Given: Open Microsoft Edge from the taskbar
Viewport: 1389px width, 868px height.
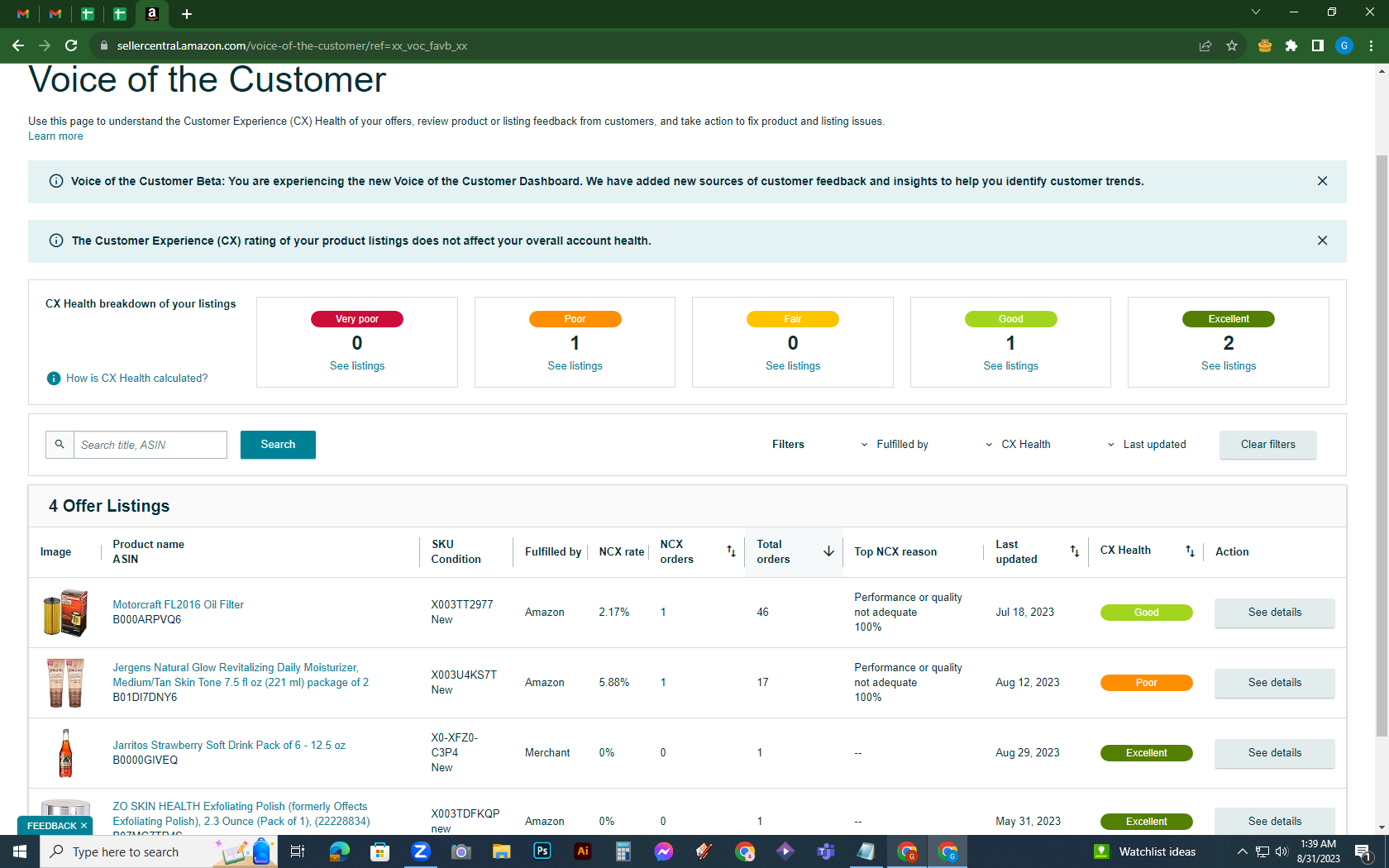Looking at the screenshot, I should point(339,851).
